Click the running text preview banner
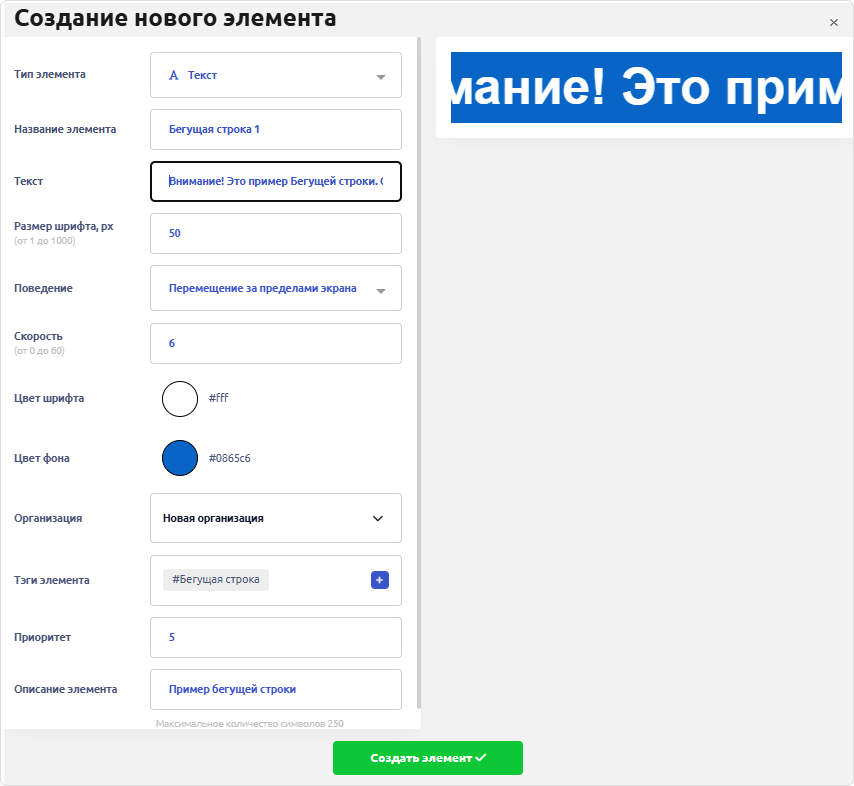The height and width of the screenshot is (786, 854). point(643,88)
